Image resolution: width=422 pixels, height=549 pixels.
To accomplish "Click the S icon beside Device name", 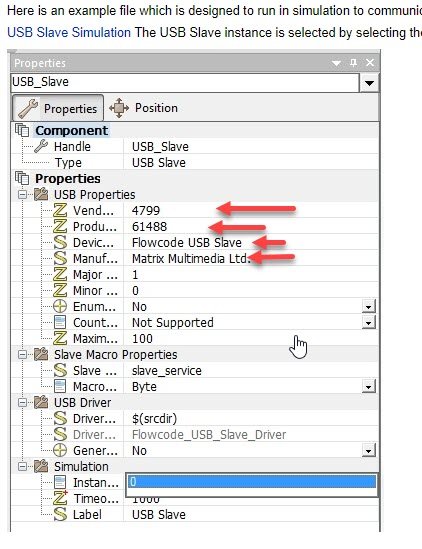I will click(x=60, y=242).
